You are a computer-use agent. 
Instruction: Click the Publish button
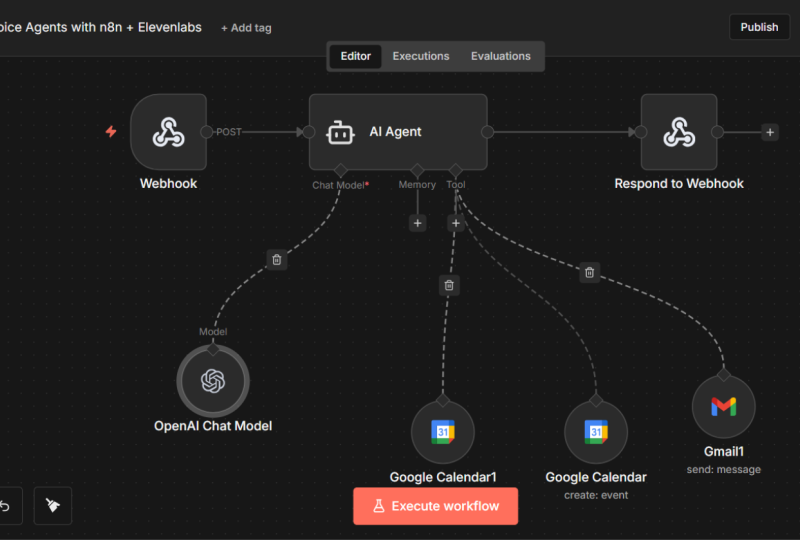coord(759,27)
